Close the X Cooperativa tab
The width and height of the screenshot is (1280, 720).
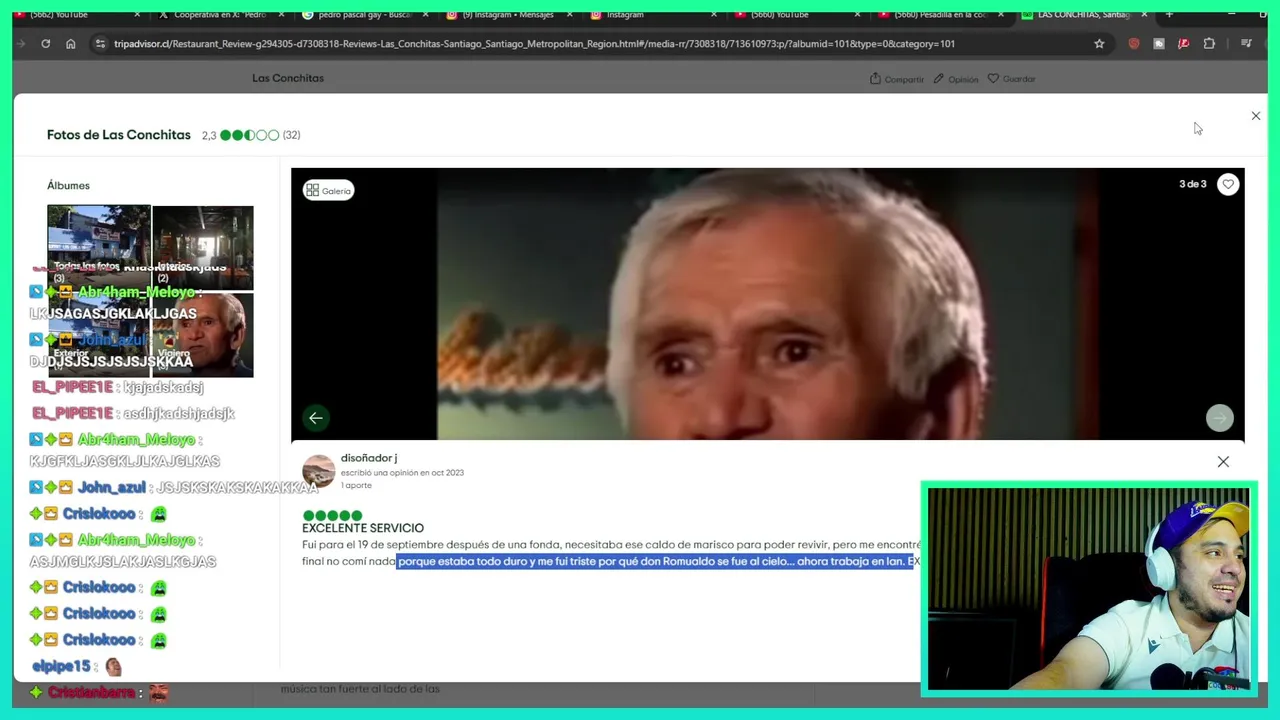[281, 15]
